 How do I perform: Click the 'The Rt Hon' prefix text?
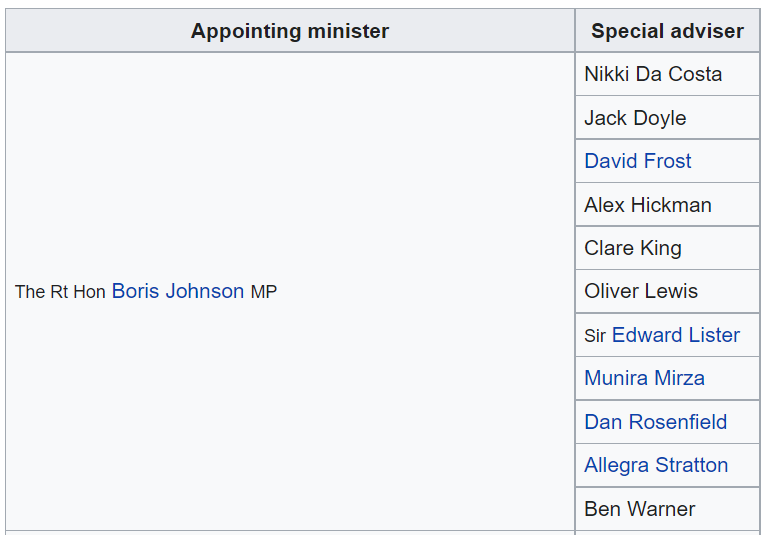[x=60, y=292]
